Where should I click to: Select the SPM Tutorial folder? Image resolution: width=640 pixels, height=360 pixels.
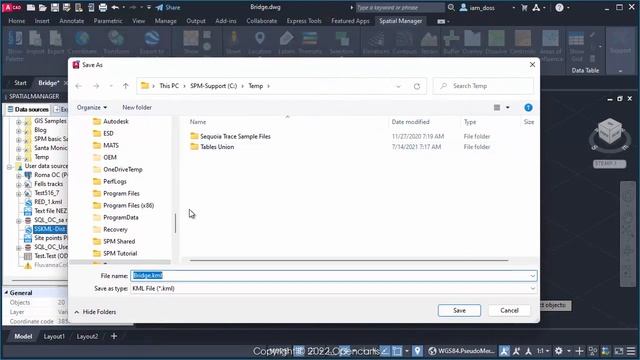(x=115, y=253)
